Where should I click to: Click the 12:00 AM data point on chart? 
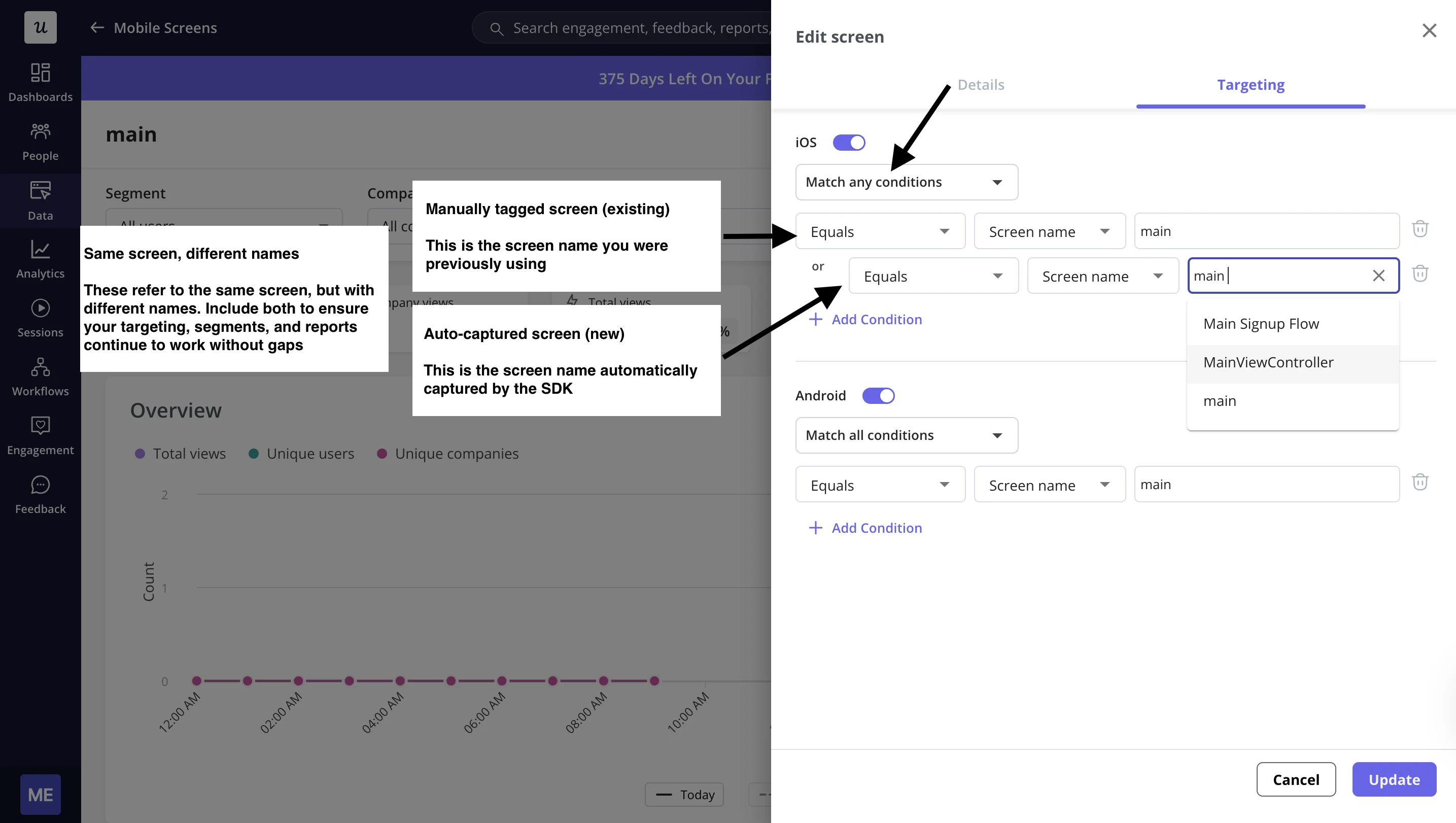196,680
